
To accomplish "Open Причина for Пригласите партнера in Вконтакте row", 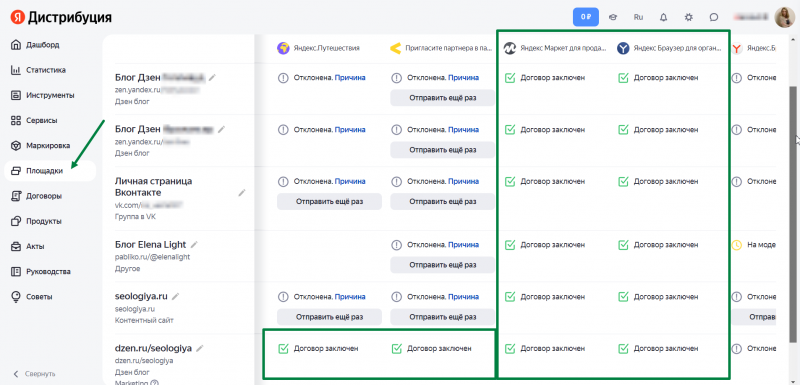I will coord(463,181).
